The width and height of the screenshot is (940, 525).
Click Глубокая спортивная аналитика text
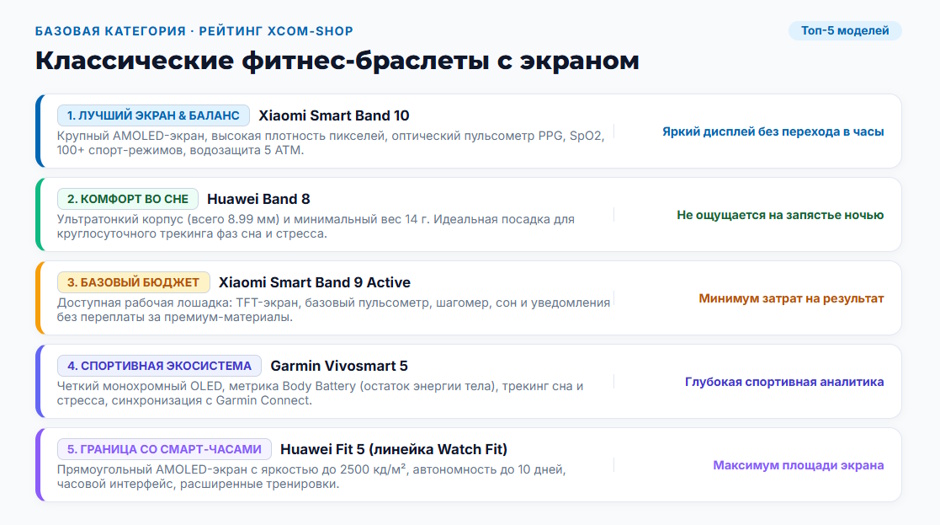[x=784, y=382]
